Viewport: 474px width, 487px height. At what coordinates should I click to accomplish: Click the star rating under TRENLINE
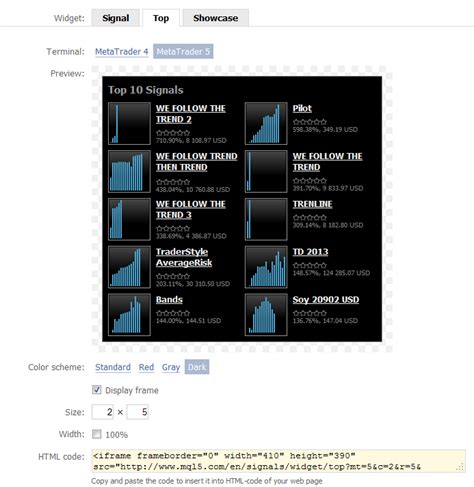pyautogui.click(x=310, y=217)
